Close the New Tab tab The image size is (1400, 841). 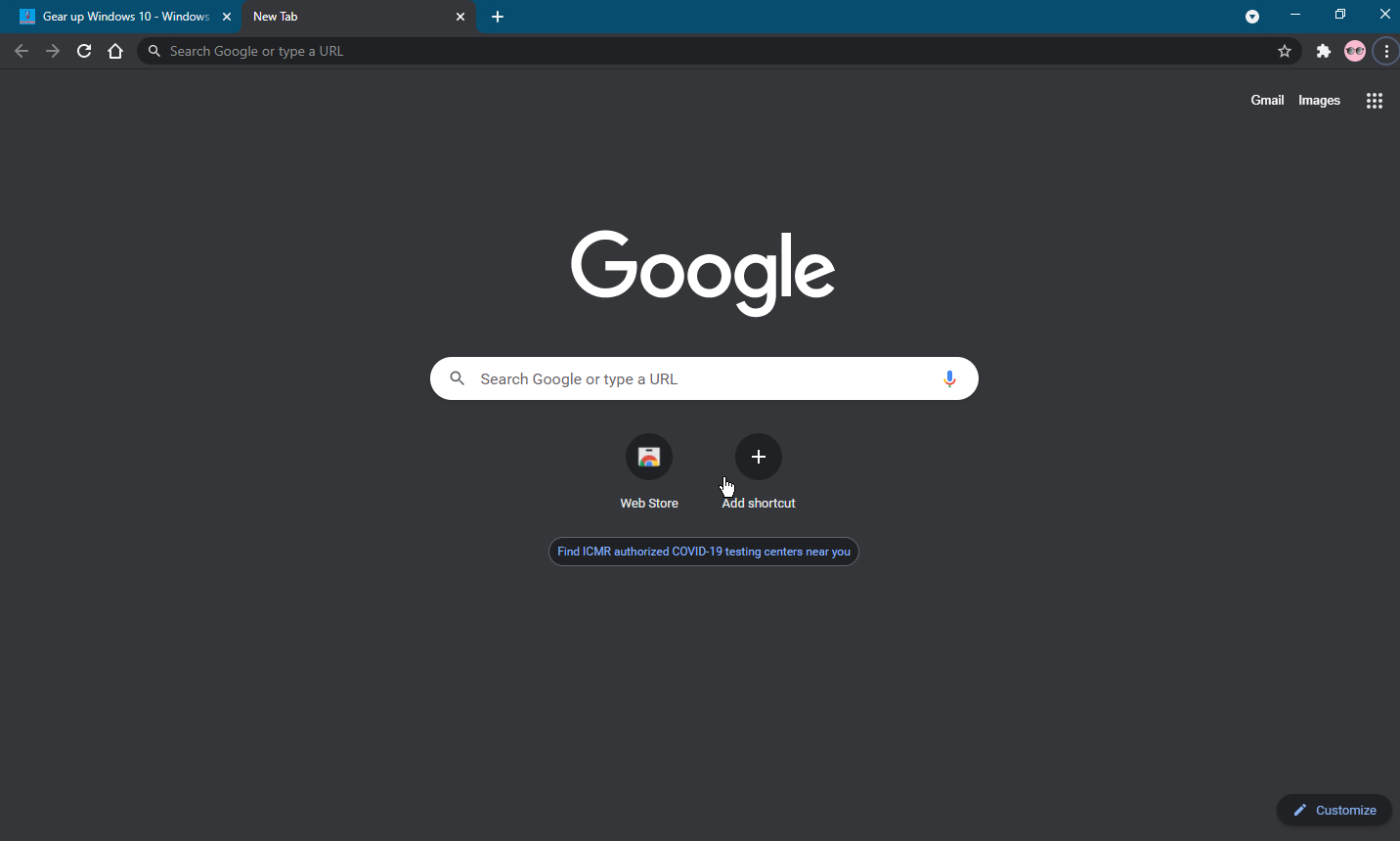(x=460, y=17)
